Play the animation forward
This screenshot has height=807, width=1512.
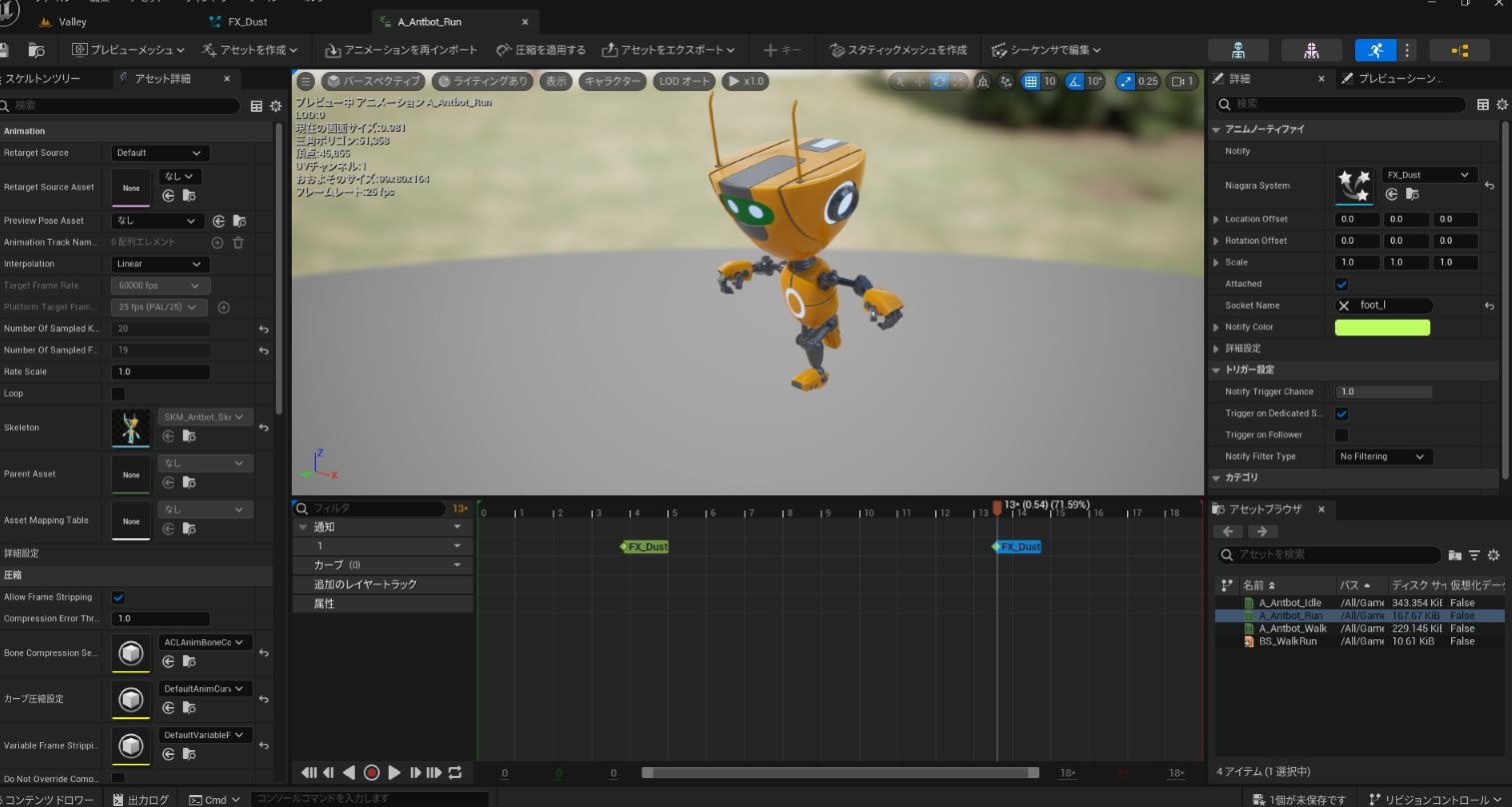coord(394,773)
